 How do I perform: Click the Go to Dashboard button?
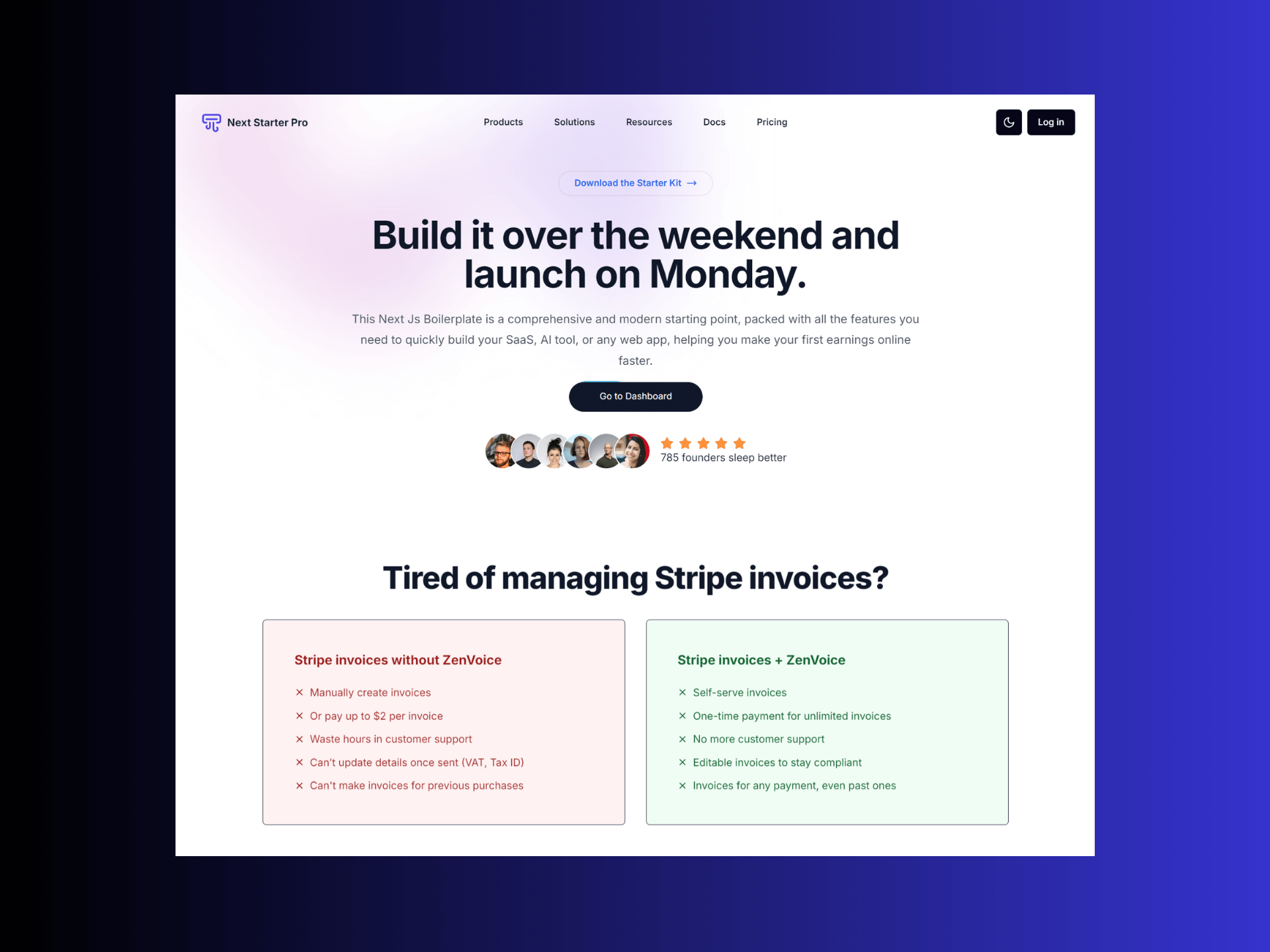coord(635,396)
